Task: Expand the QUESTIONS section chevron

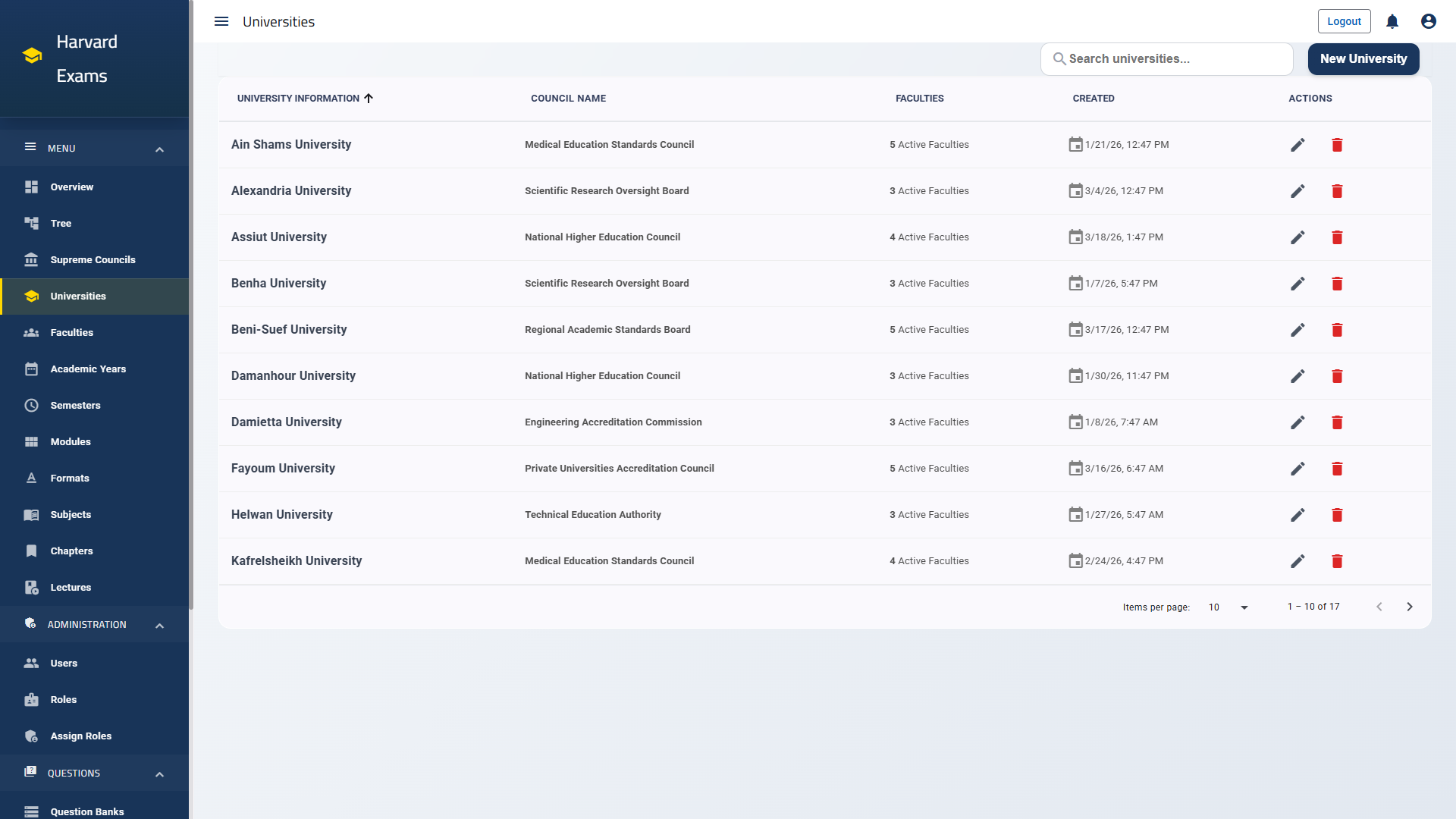Action: (x=159, y=773)
